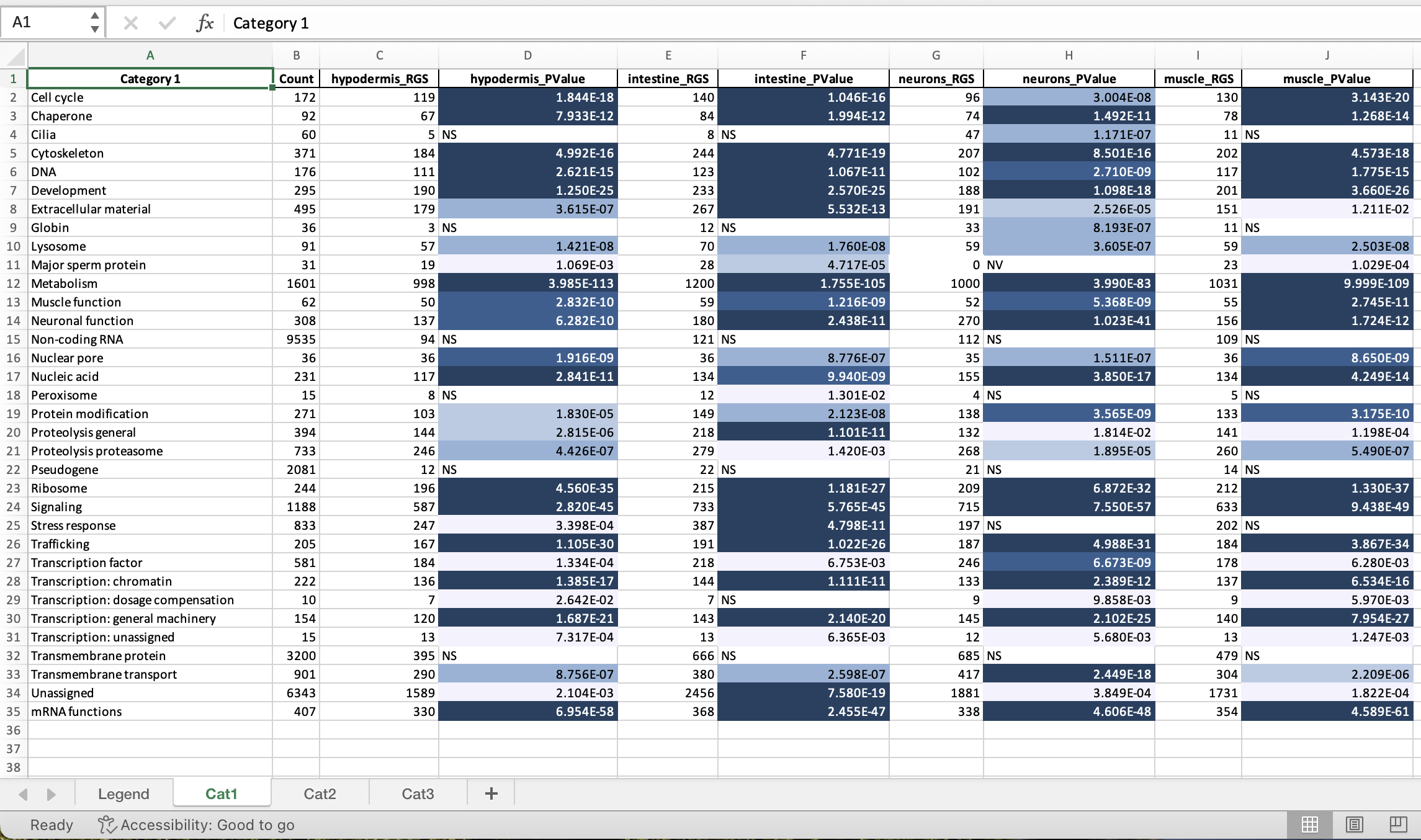Open the Legend sheet tab
Screen dimensions: 1421x840
pos(123,793)
